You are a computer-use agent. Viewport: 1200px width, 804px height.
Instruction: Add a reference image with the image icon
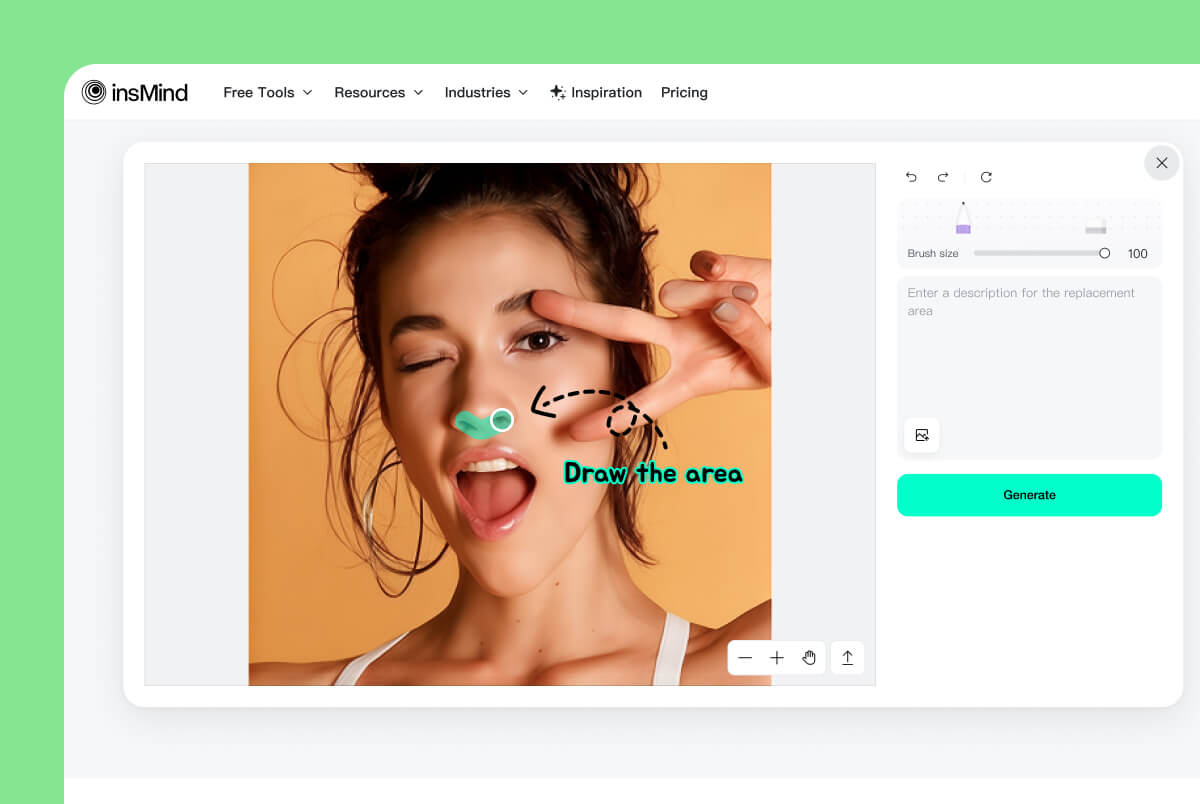922,435
